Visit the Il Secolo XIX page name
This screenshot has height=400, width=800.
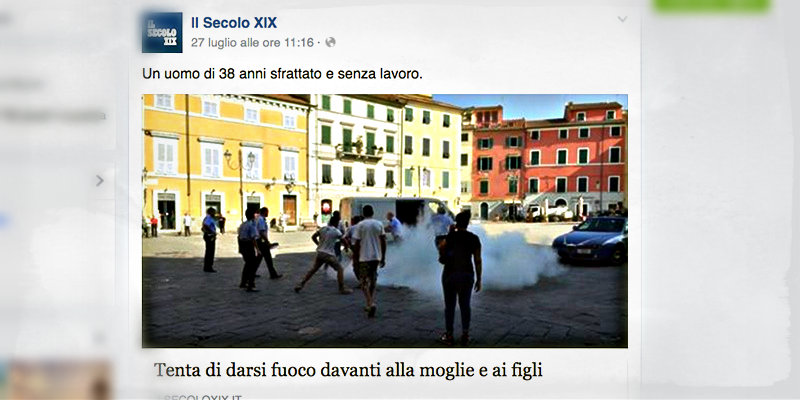(234, 23)
